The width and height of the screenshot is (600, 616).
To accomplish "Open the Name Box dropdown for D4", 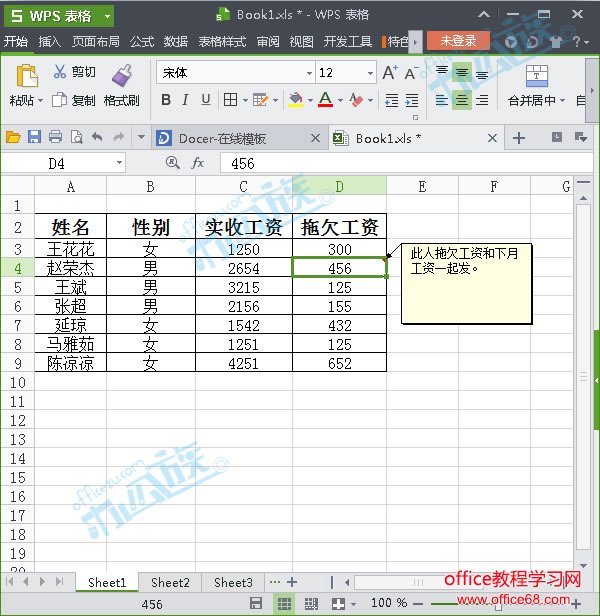I will tap(119, 163).
